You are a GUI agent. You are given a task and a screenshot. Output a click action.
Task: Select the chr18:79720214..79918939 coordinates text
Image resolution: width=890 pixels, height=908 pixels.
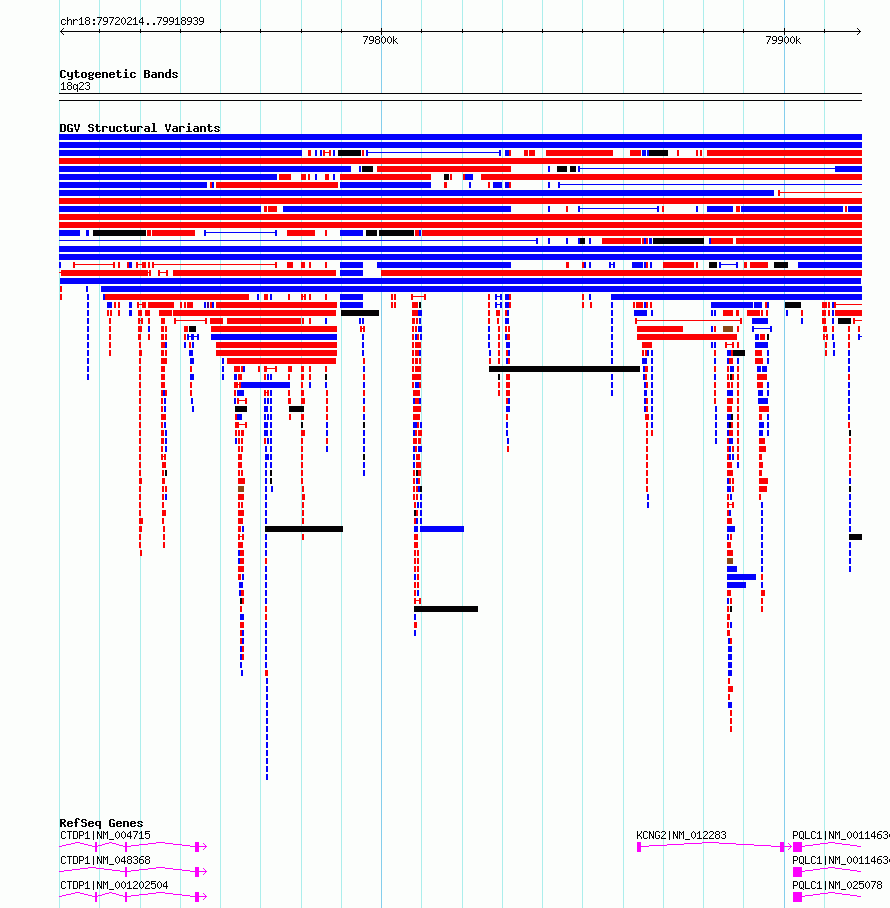pyautogui.click(x=132, y=21)
